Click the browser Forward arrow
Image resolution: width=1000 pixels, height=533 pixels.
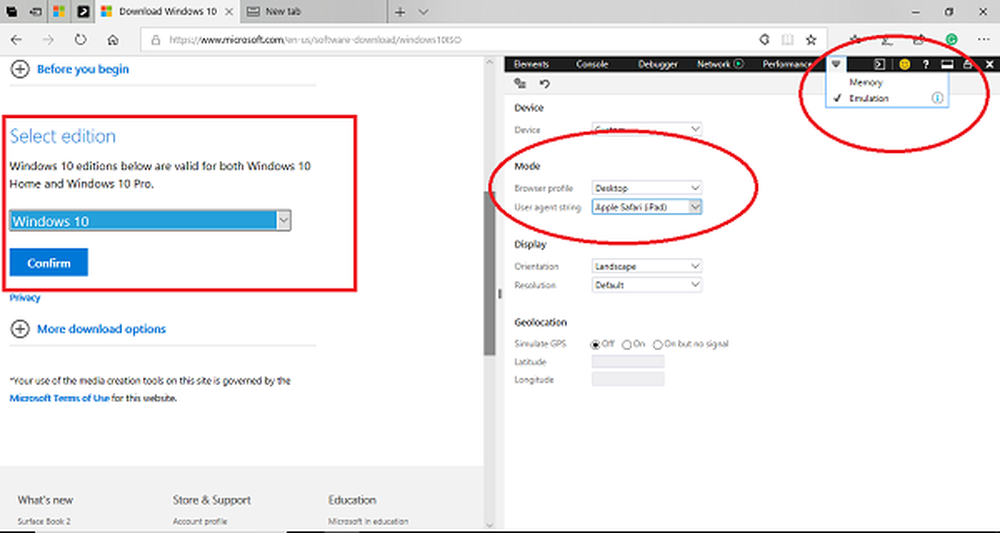pos(48,40)
